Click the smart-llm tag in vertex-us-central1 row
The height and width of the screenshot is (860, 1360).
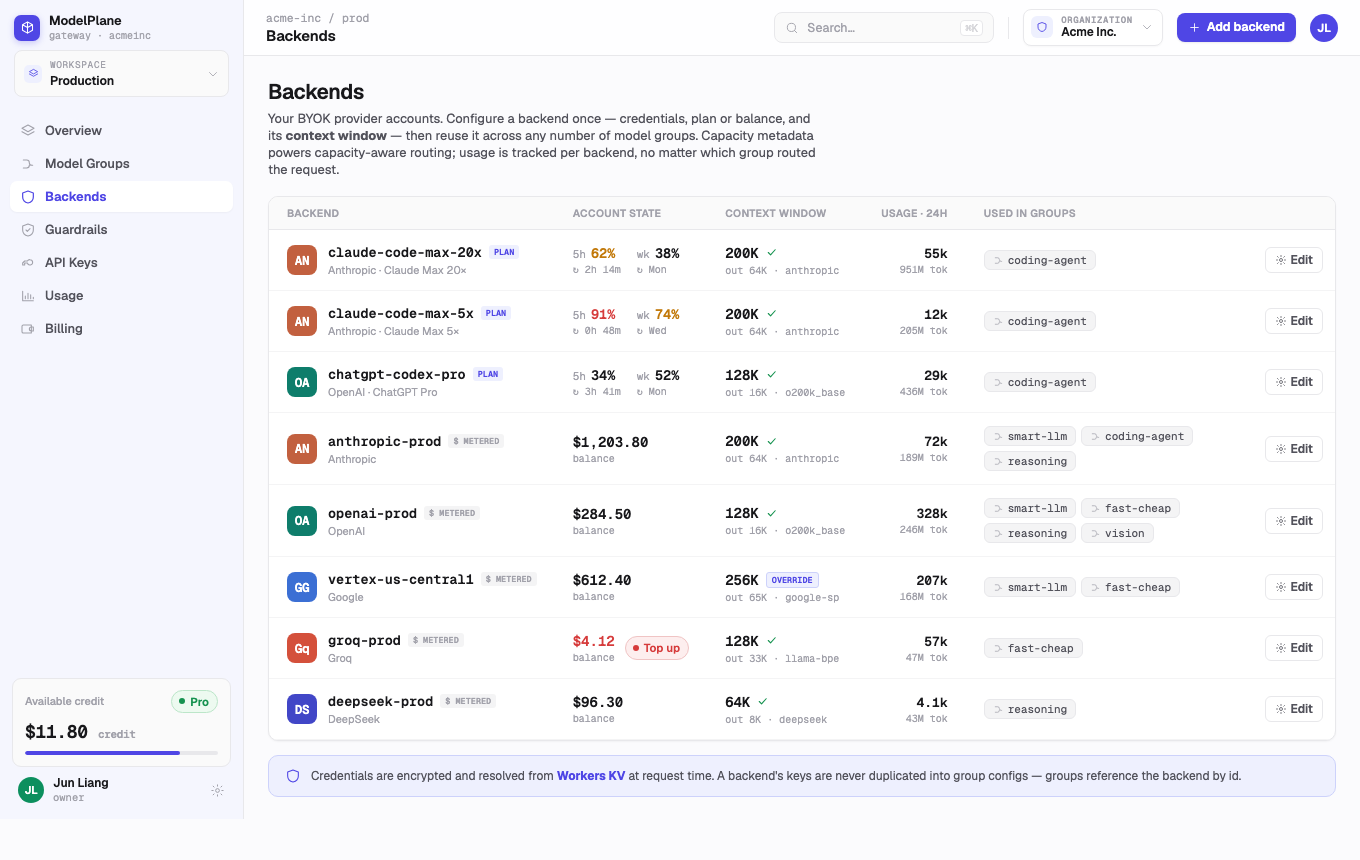point(1030,587)
